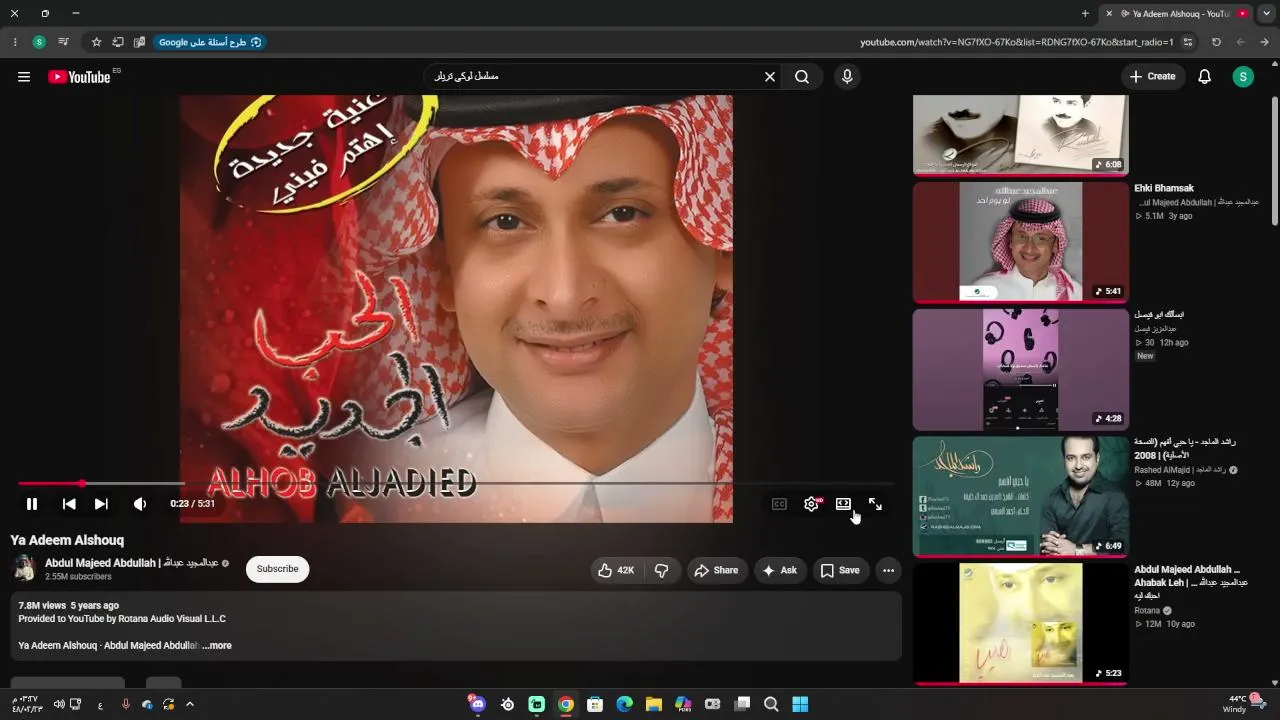This screenshot has height=720, width=1280.
Task: Open the player settings gear
Action: 811,504
